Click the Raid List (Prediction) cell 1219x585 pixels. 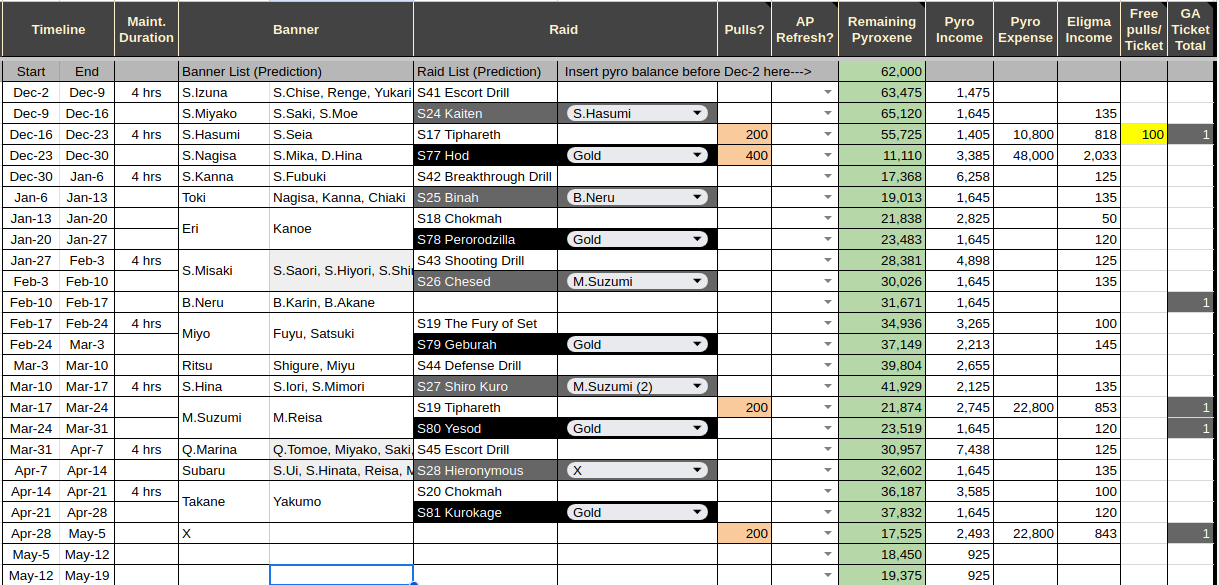pyautogui.click(x=485, y=71)
